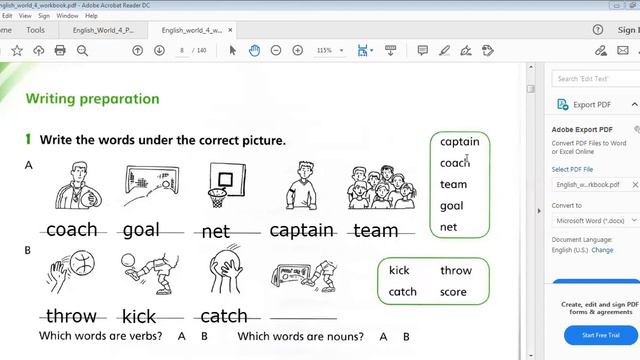
Task: Open the Sign menu
Action: pos(44,16)
